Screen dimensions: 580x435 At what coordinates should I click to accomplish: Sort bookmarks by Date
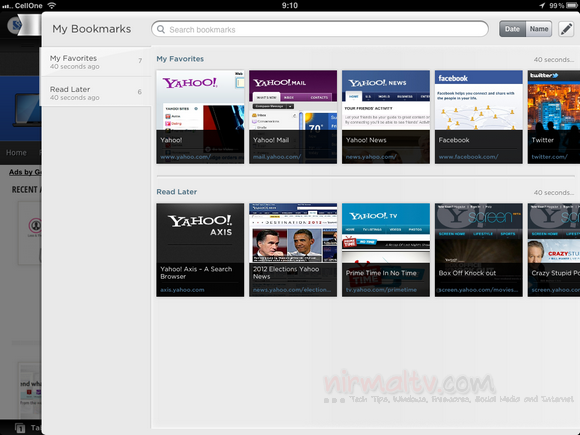(x=512, y=29)
